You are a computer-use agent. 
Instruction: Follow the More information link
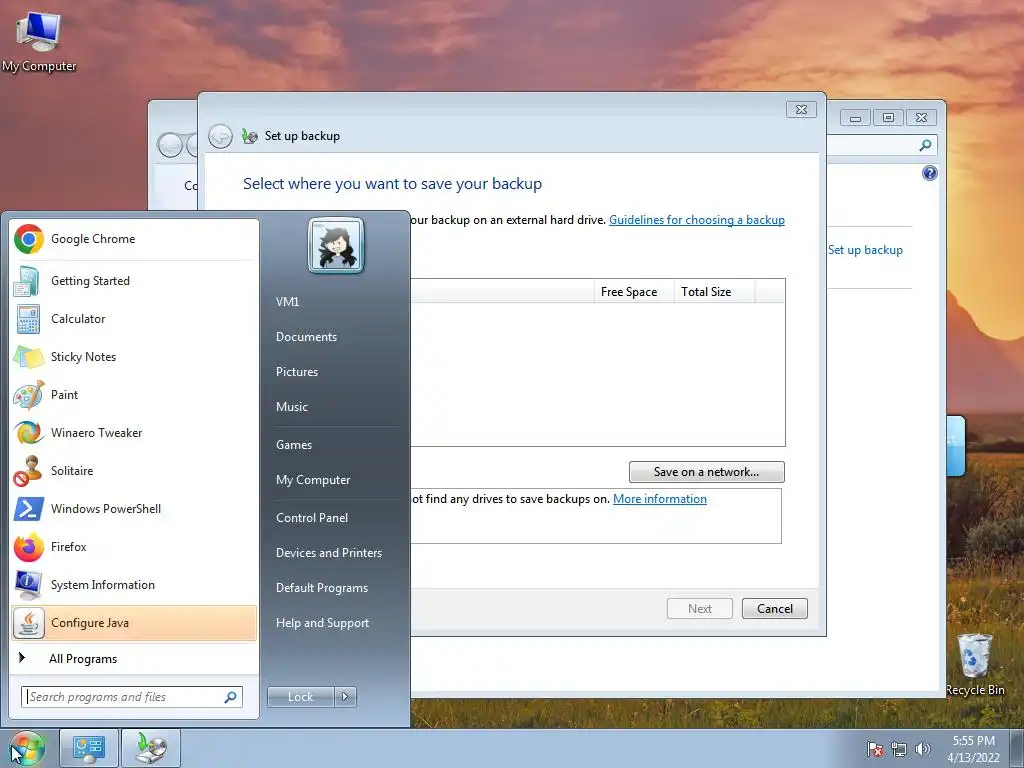pyautogui.click(x=660, y=499)
